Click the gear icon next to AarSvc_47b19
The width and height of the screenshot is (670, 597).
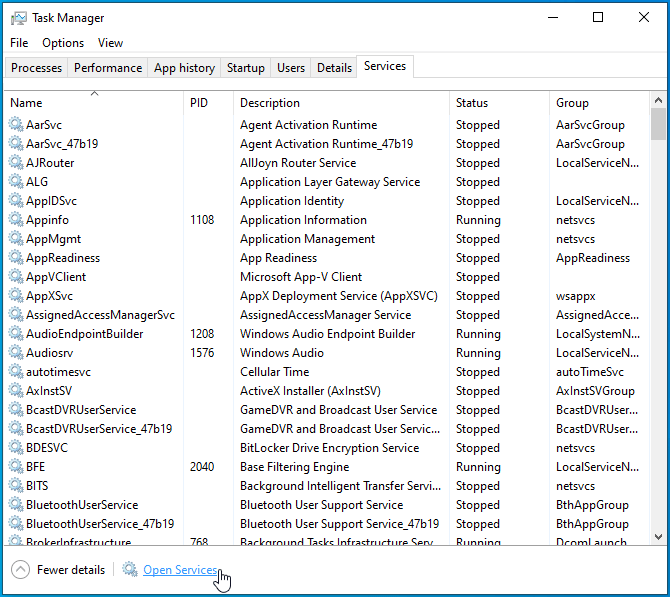16,143
